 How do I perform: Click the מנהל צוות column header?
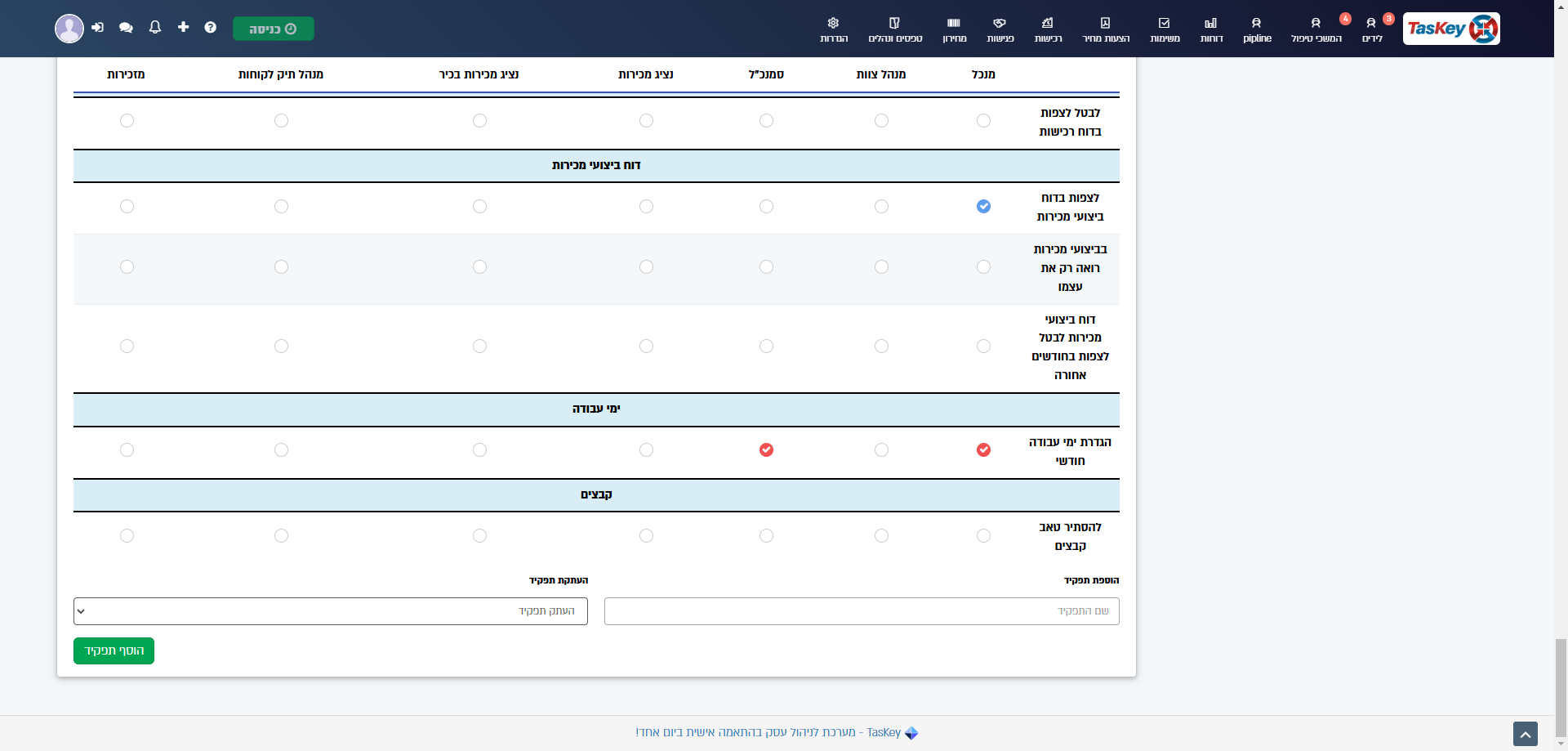(x=881, y=74)
